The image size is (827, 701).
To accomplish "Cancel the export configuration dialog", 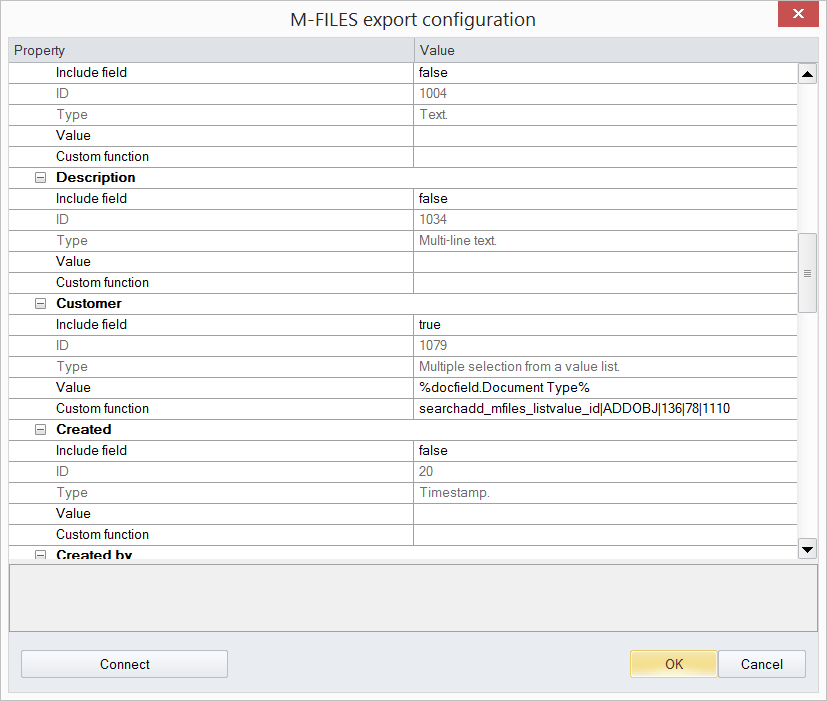I will click(x=762, y=664).
